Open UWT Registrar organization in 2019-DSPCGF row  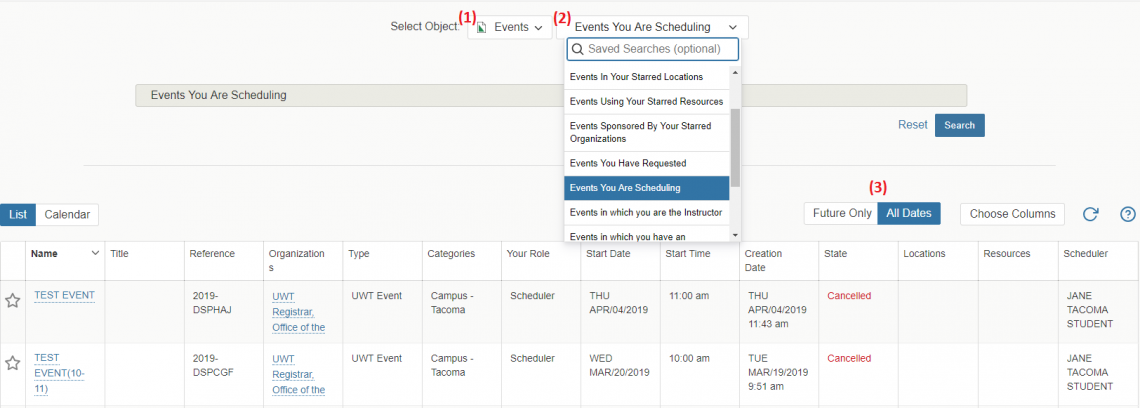(298, 374)
